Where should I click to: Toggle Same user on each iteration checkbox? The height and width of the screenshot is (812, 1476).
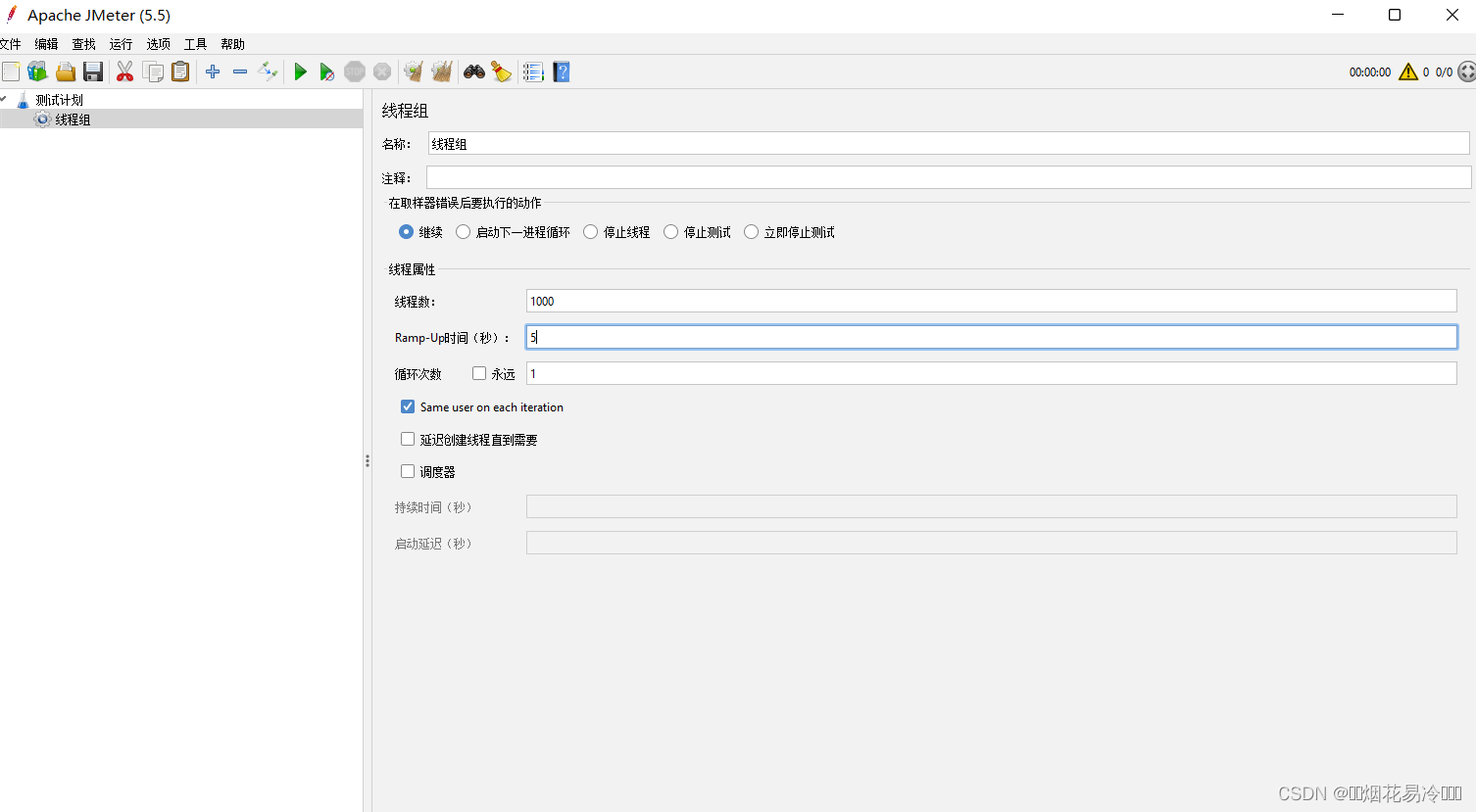click(408, 406)
